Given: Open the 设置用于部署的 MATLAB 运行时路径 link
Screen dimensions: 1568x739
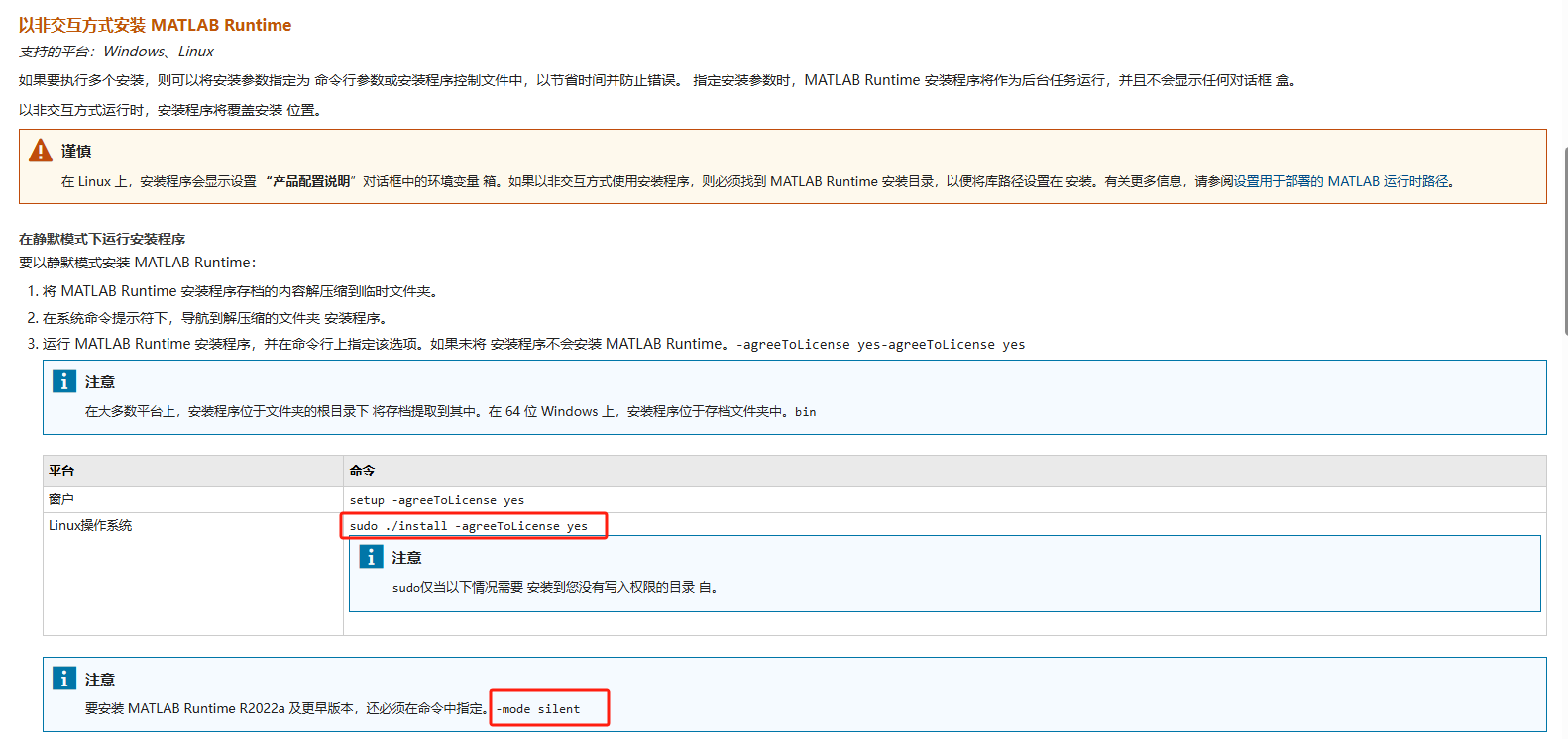Looking at the screenshot, I should click(1339, 181).
